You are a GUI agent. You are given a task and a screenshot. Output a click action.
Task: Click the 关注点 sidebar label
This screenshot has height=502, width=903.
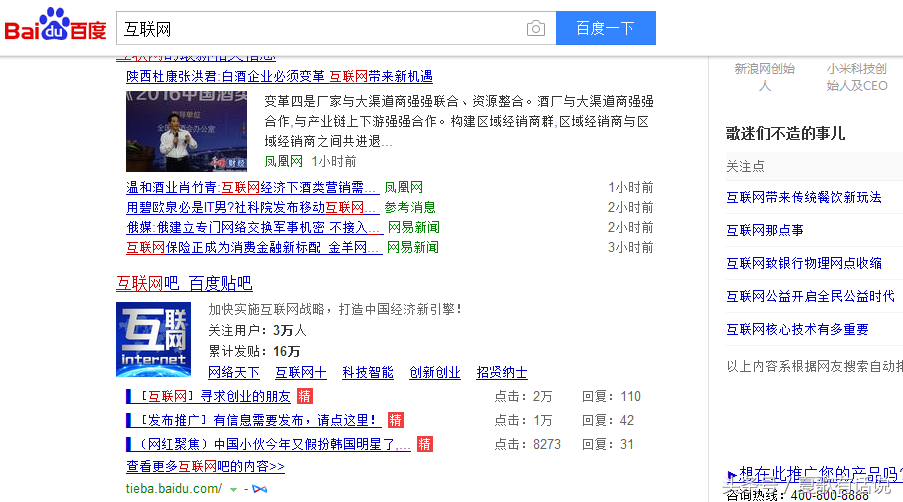click(x=745, y=166)
